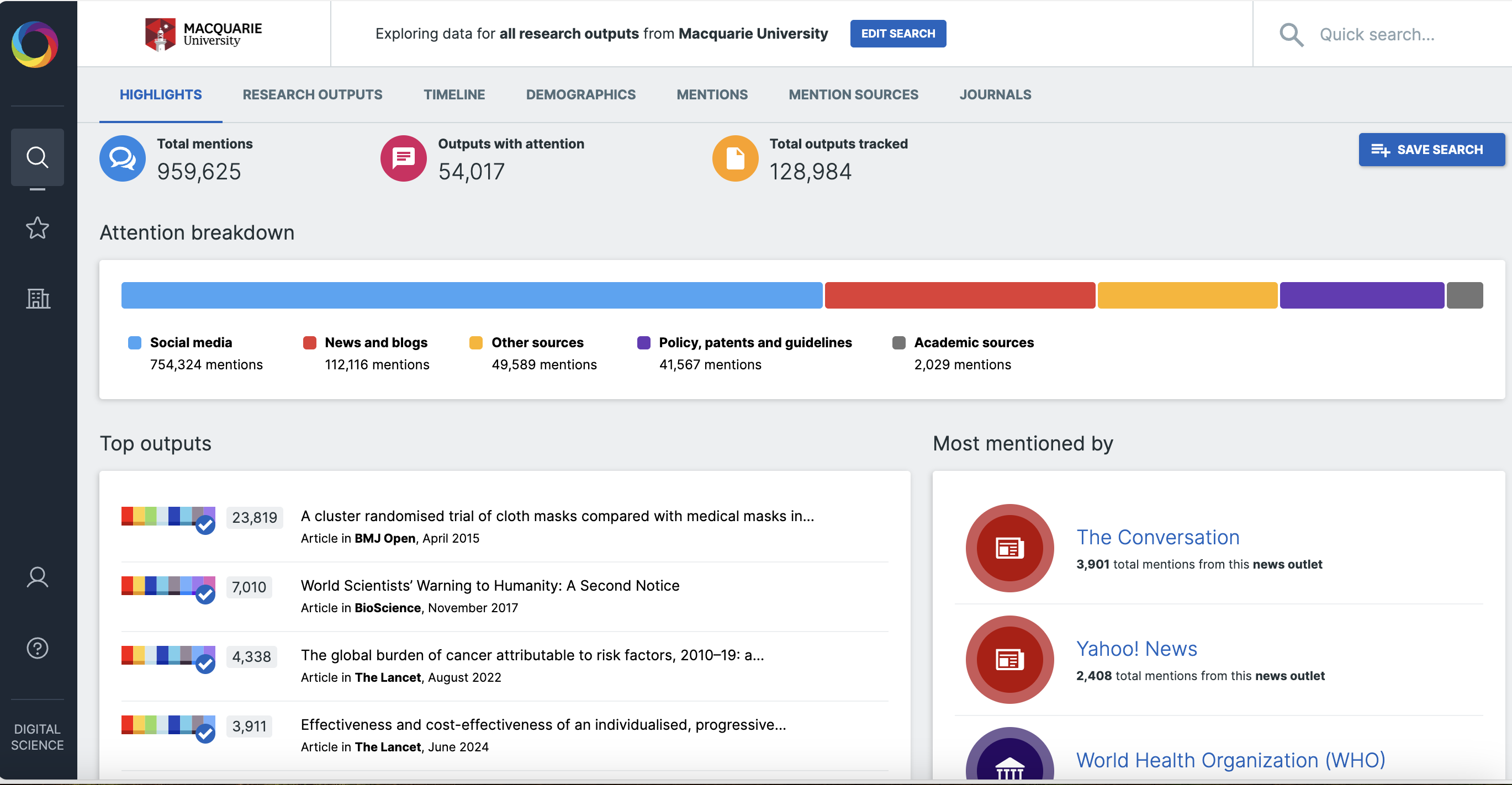The height and width of the screenshot is (785, 1512).
Task: Click the verified checkmark badge on the BMJ Open donut
Action: pos(205,526)
